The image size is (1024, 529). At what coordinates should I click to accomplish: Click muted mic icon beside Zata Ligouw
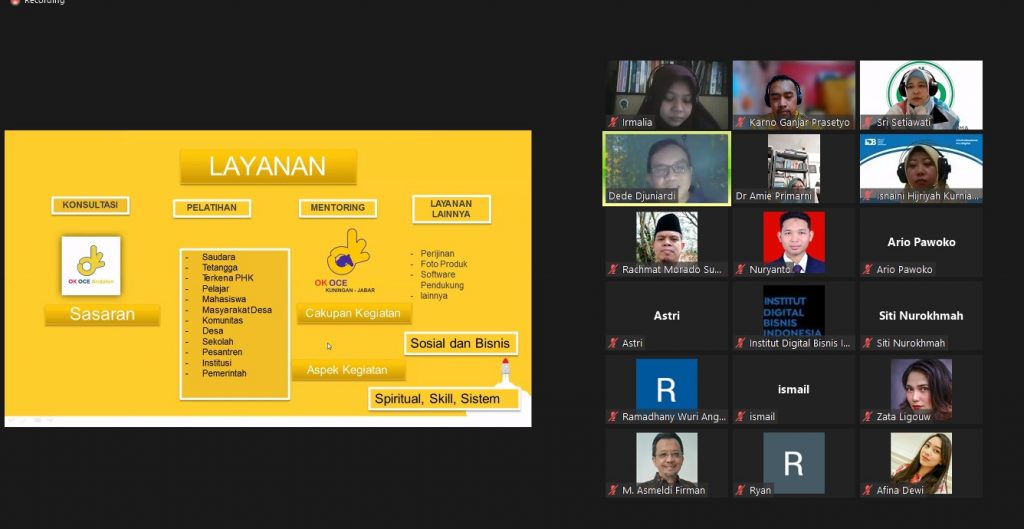pyautogui.click(x=868, y=417)
